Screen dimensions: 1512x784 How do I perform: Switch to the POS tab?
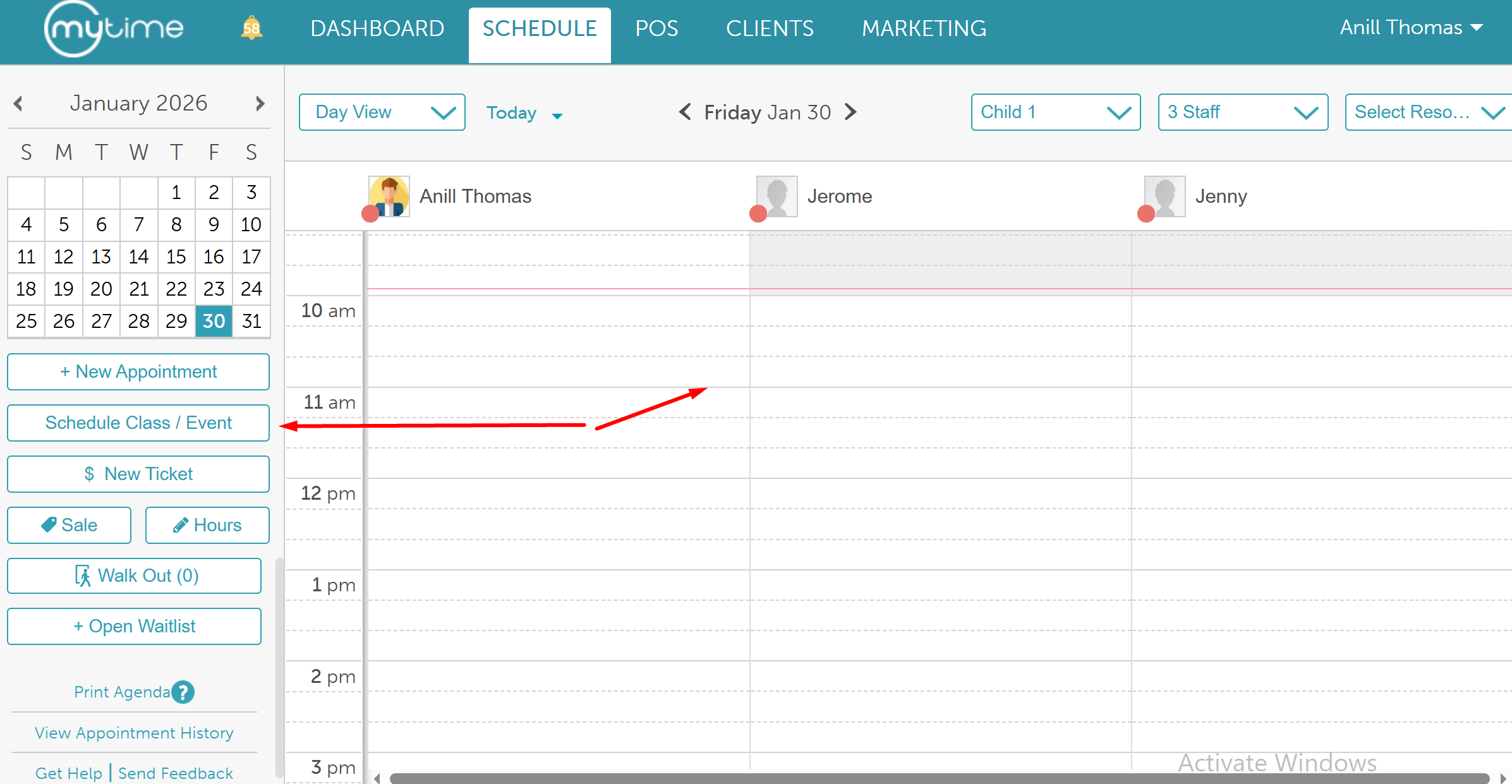(656, 28)
